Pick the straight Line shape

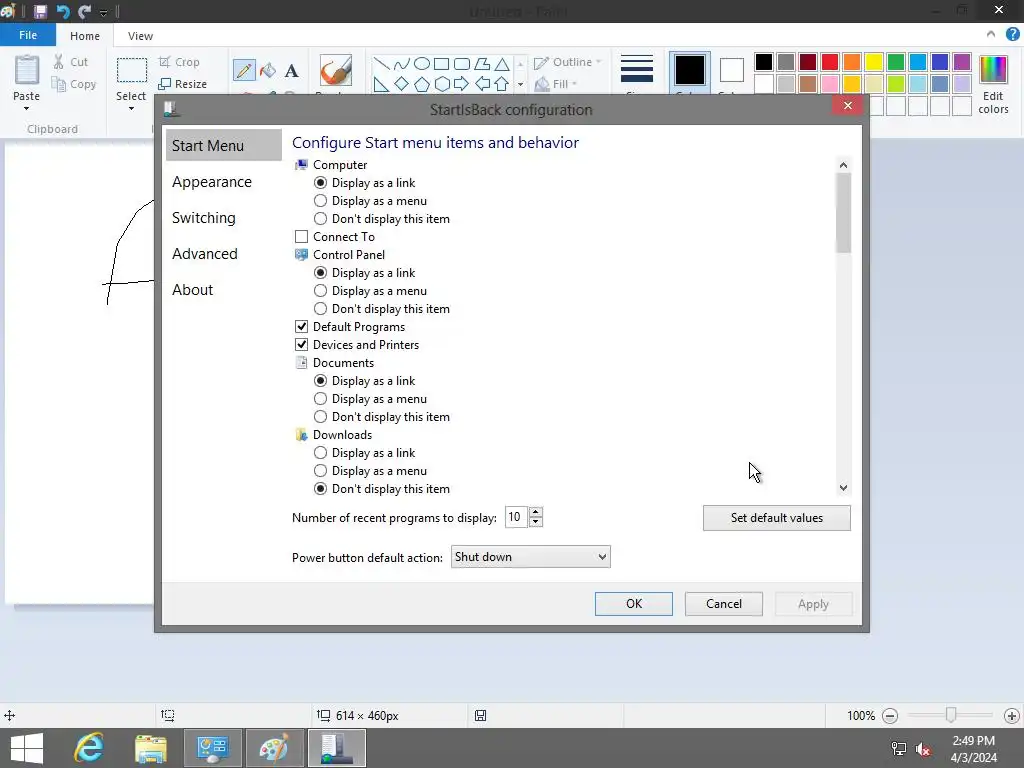pyautogui.click(x=381, y=63)
